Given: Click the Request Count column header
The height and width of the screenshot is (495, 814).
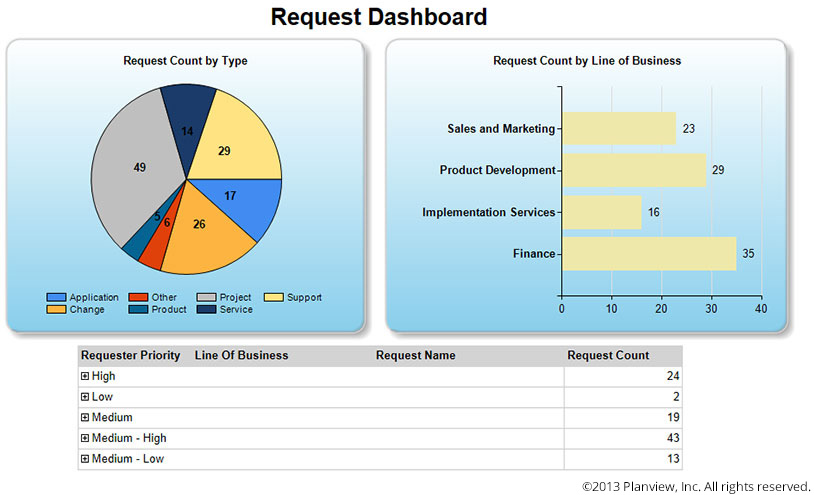Looking at the screenshot, I should click(608, 355).
